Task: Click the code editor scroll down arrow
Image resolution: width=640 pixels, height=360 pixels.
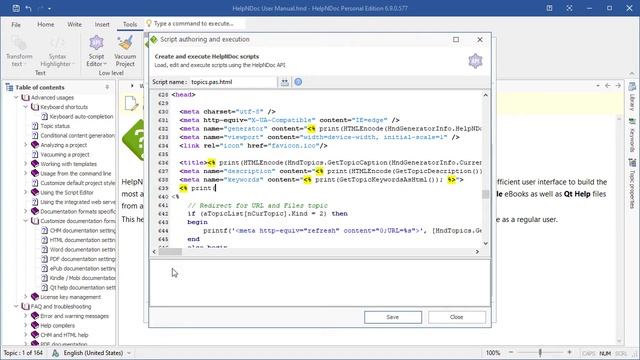Action: pyautogui.click(x=485, y=244)
